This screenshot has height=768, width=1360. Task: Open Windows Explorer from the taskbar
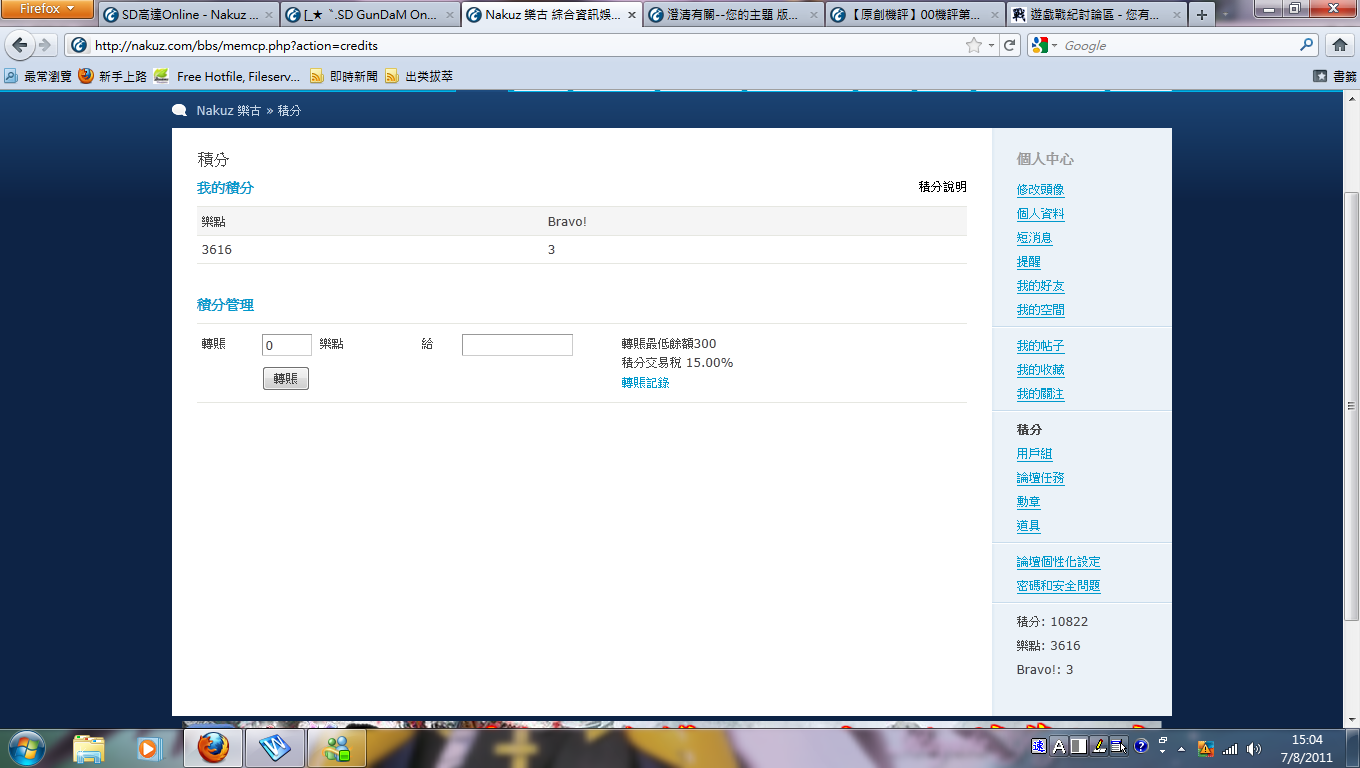89,748
